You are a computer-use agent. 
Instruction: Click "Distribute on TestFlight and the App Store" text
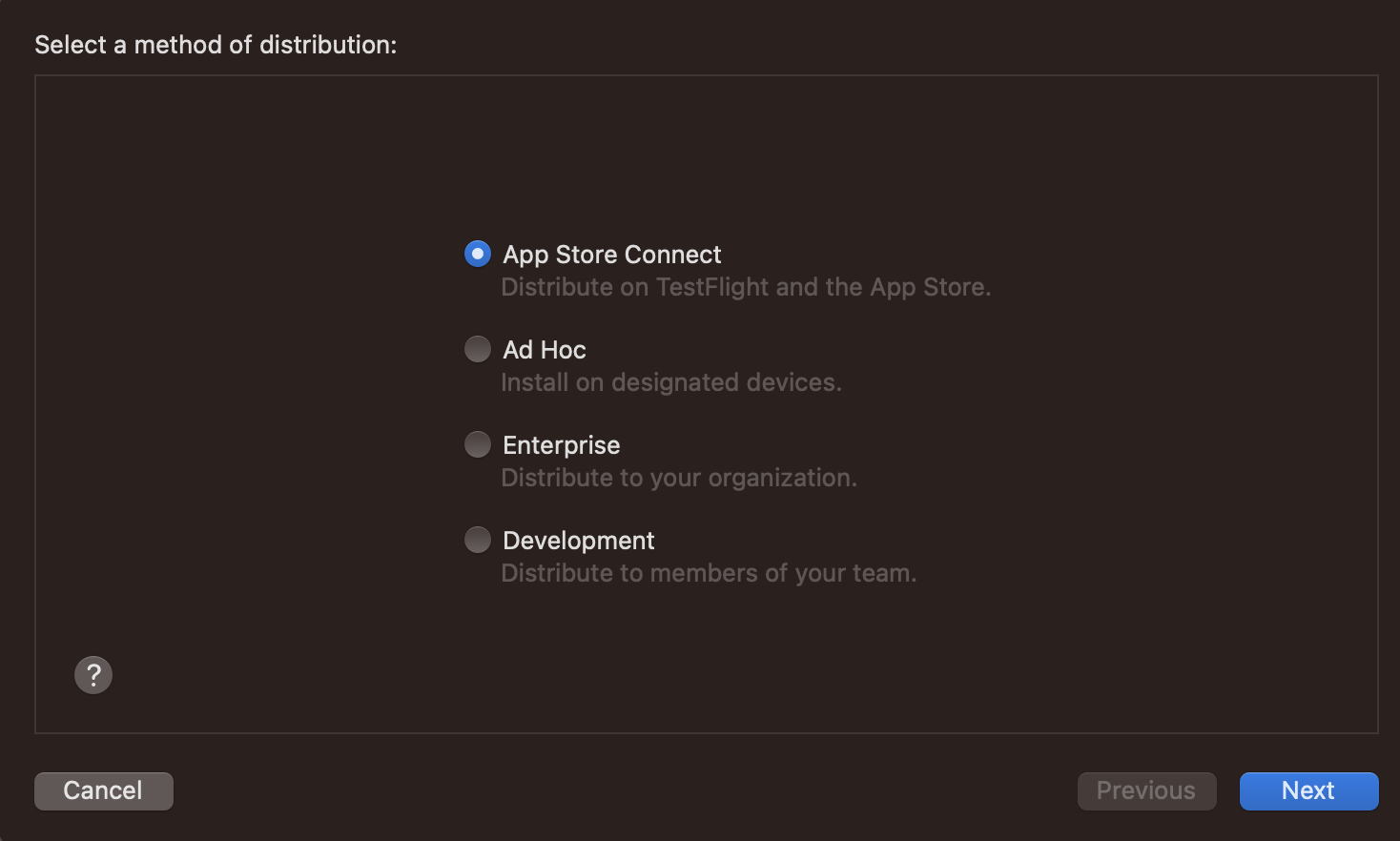746,287
